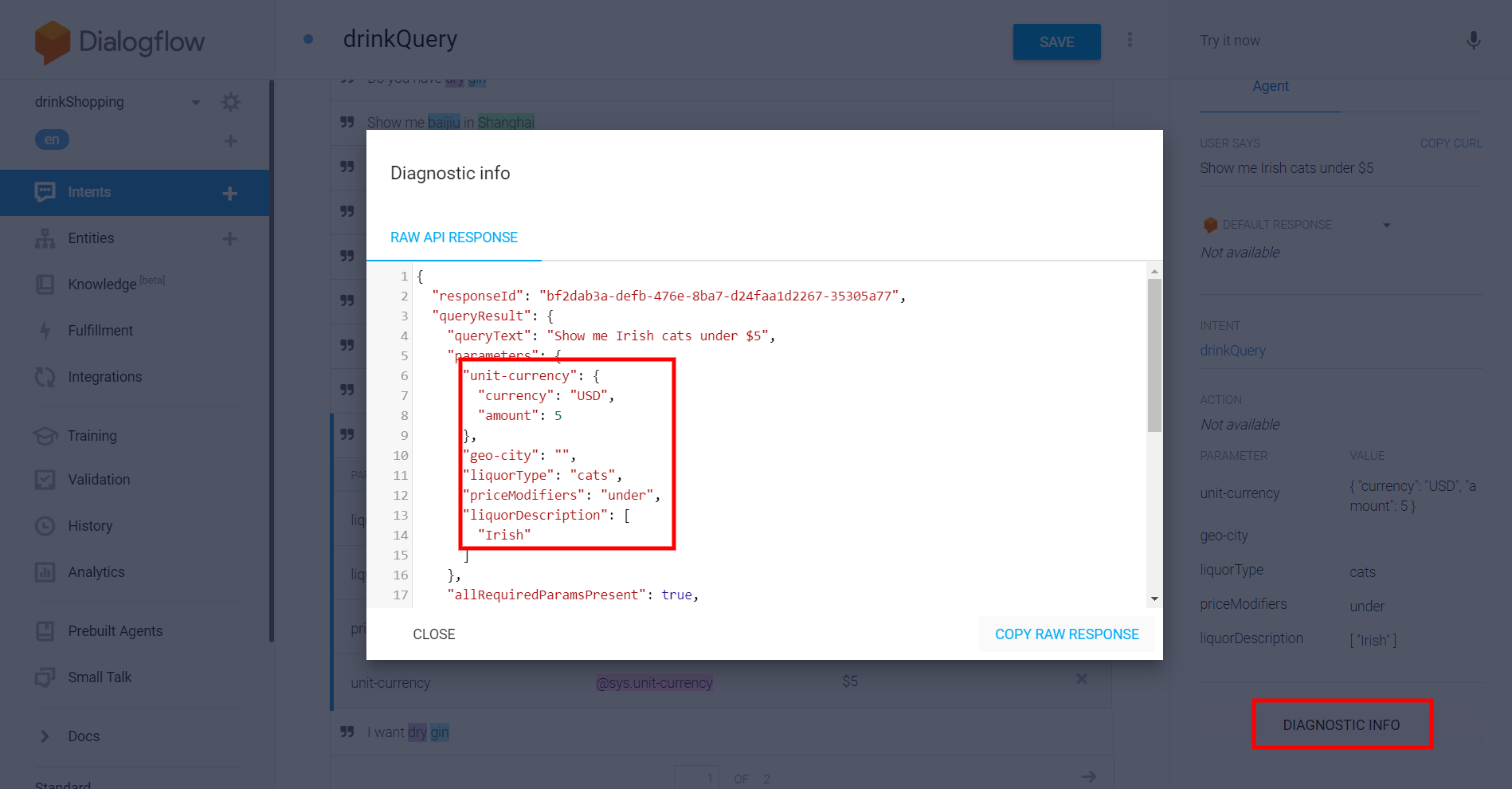Click the 'I want dry gin' training phrase

pyautogui.click(x=408, y=732)
